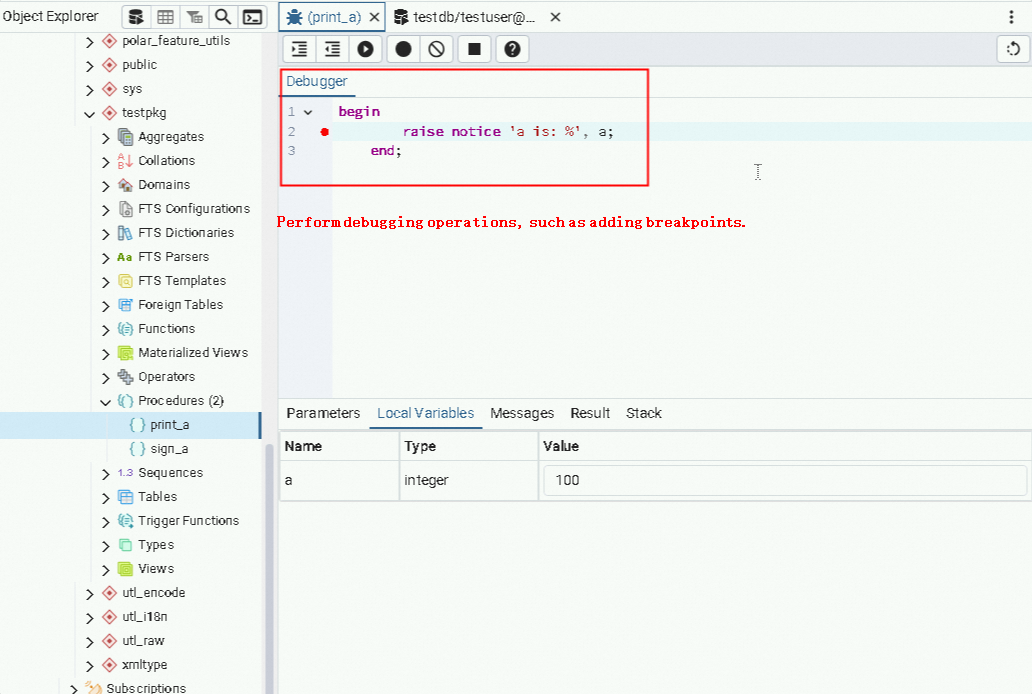
Task: Open the Parameters tab
Action: (323, 414)
